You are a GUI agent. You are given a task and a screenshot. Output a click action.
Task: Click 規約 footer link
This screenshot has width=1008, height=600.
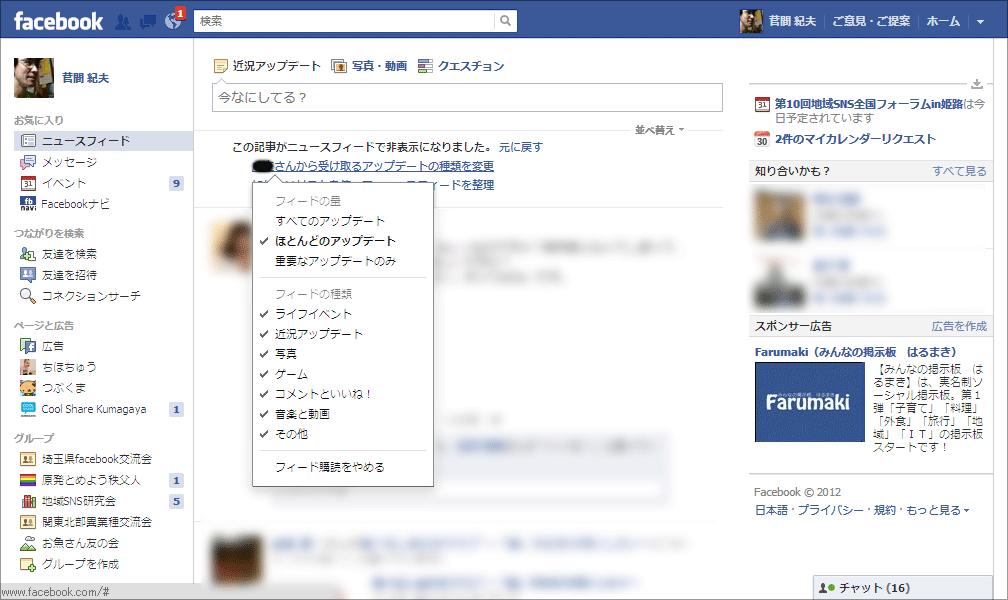pos(885,510)
